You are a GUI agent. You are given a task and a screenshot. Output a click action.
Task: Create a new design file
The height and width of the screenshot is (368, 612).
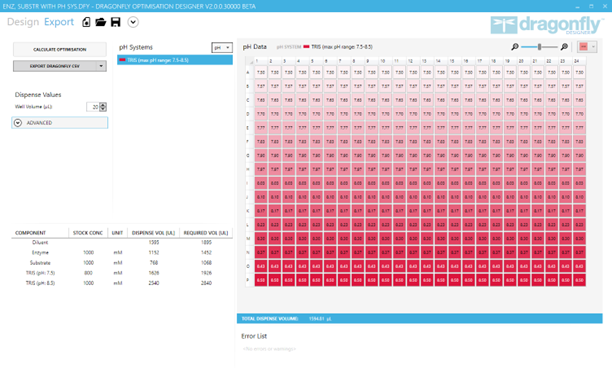[86, 22]
